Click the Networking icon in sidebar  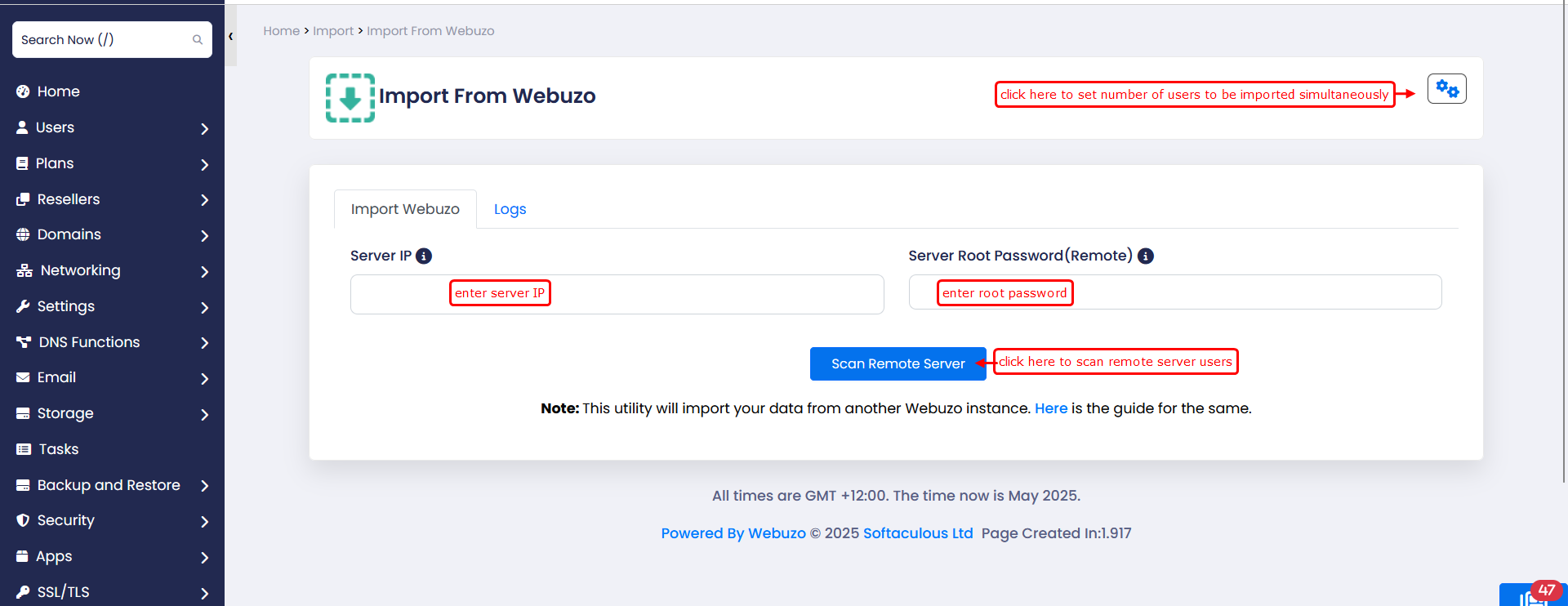pos(24,270)
